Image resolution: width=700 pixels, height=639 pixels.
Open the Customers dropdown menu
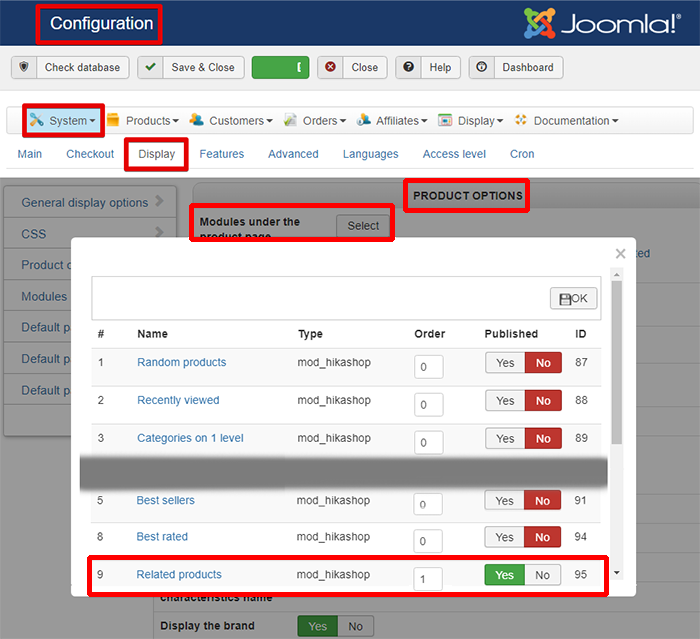(231, 120)
